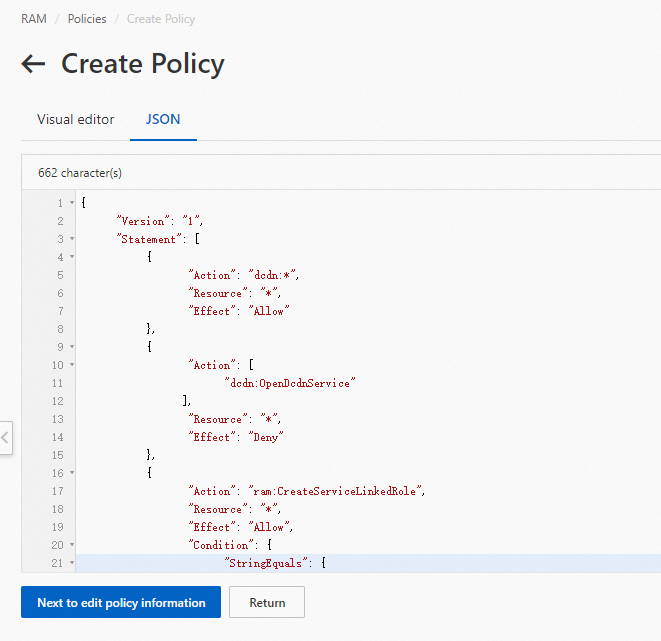Screen dimensions: 661x641
Task: Click line number 2 in the gutter
Action: coord(60,221)
